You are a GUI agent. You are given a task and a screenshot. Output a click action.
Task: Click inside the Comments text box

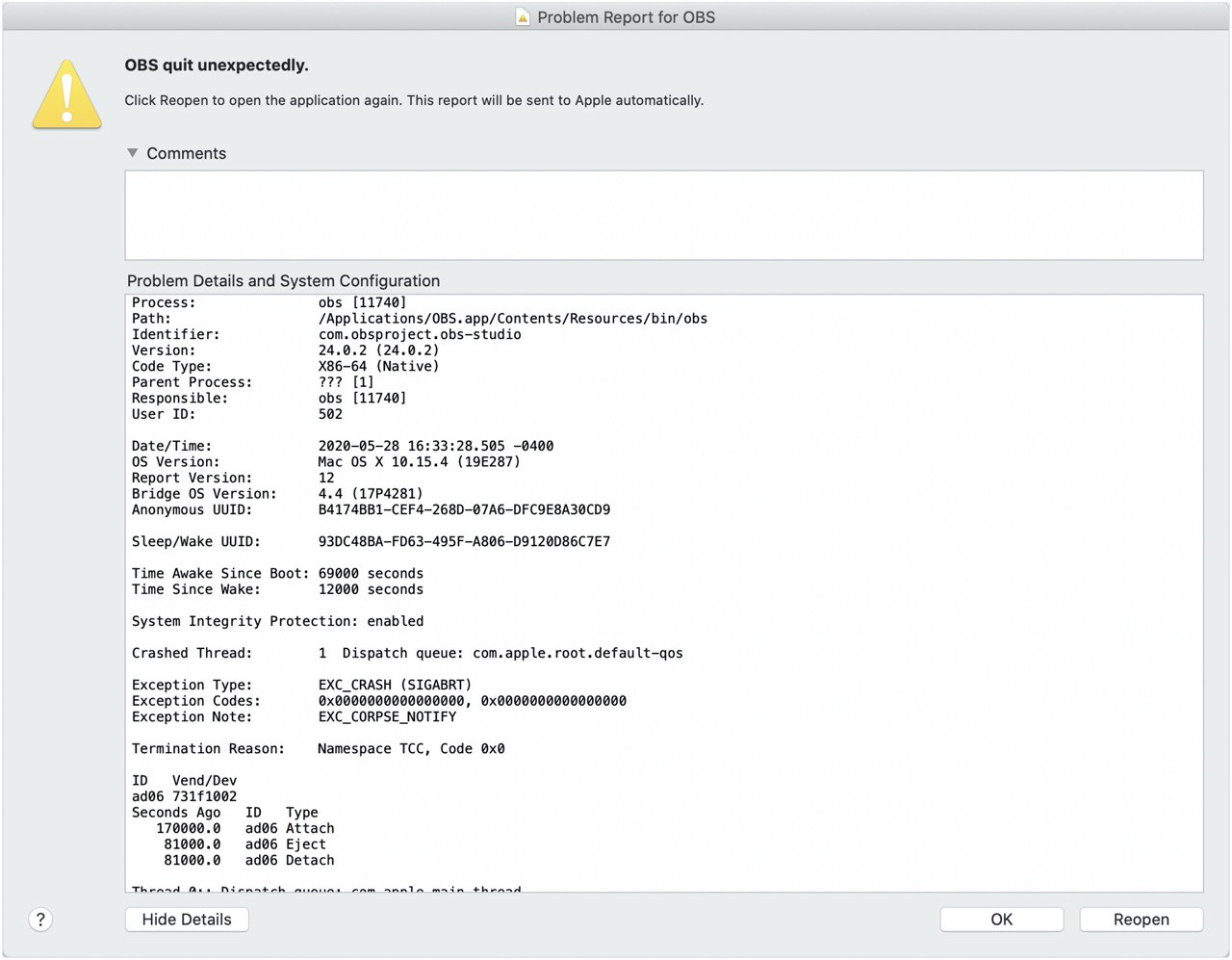point(664,215)
